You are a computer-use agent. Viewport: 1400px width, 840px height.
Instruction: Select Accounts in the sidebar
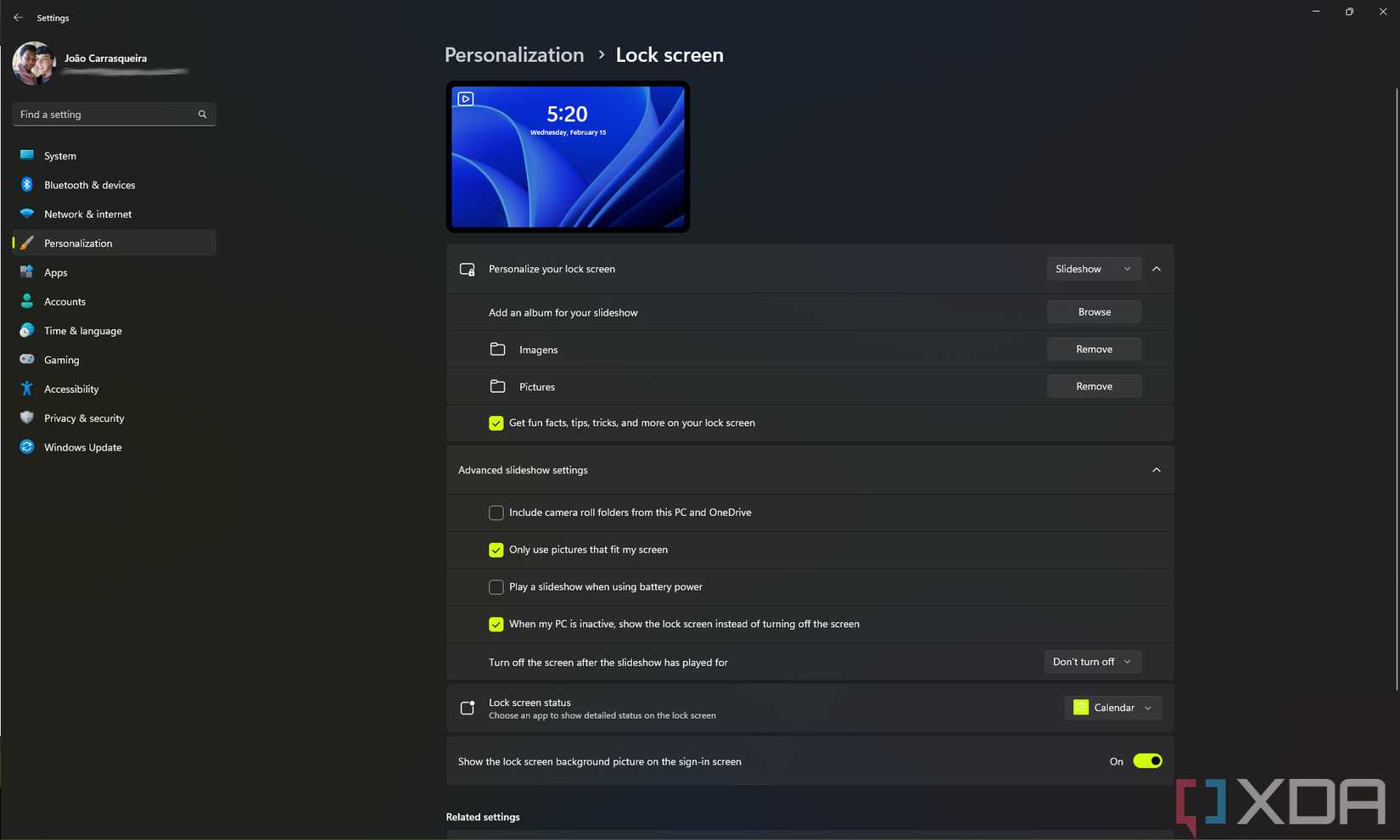[x=64, y=301]
